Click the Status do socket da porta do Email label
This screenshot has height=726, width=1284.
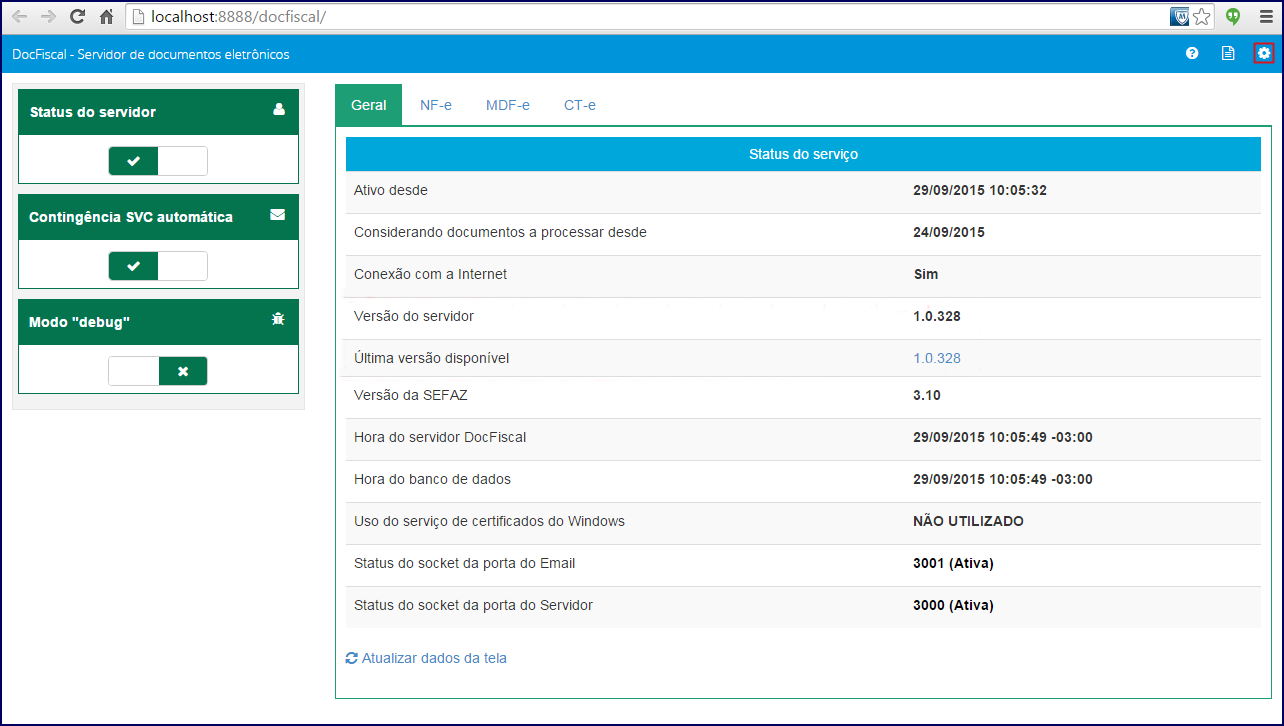465,563
